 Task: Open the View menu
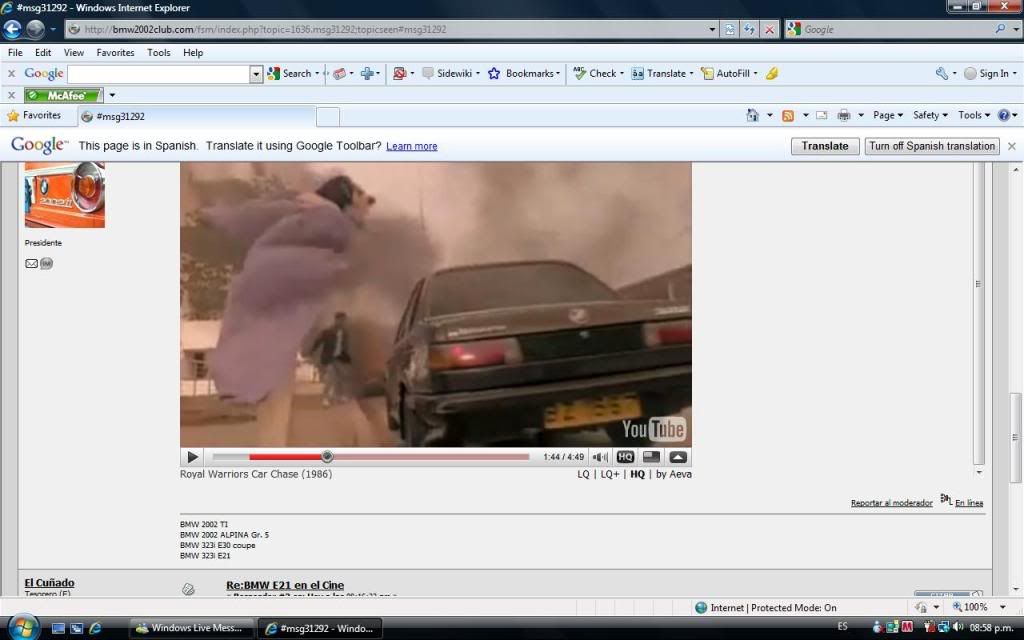(73, 52)
